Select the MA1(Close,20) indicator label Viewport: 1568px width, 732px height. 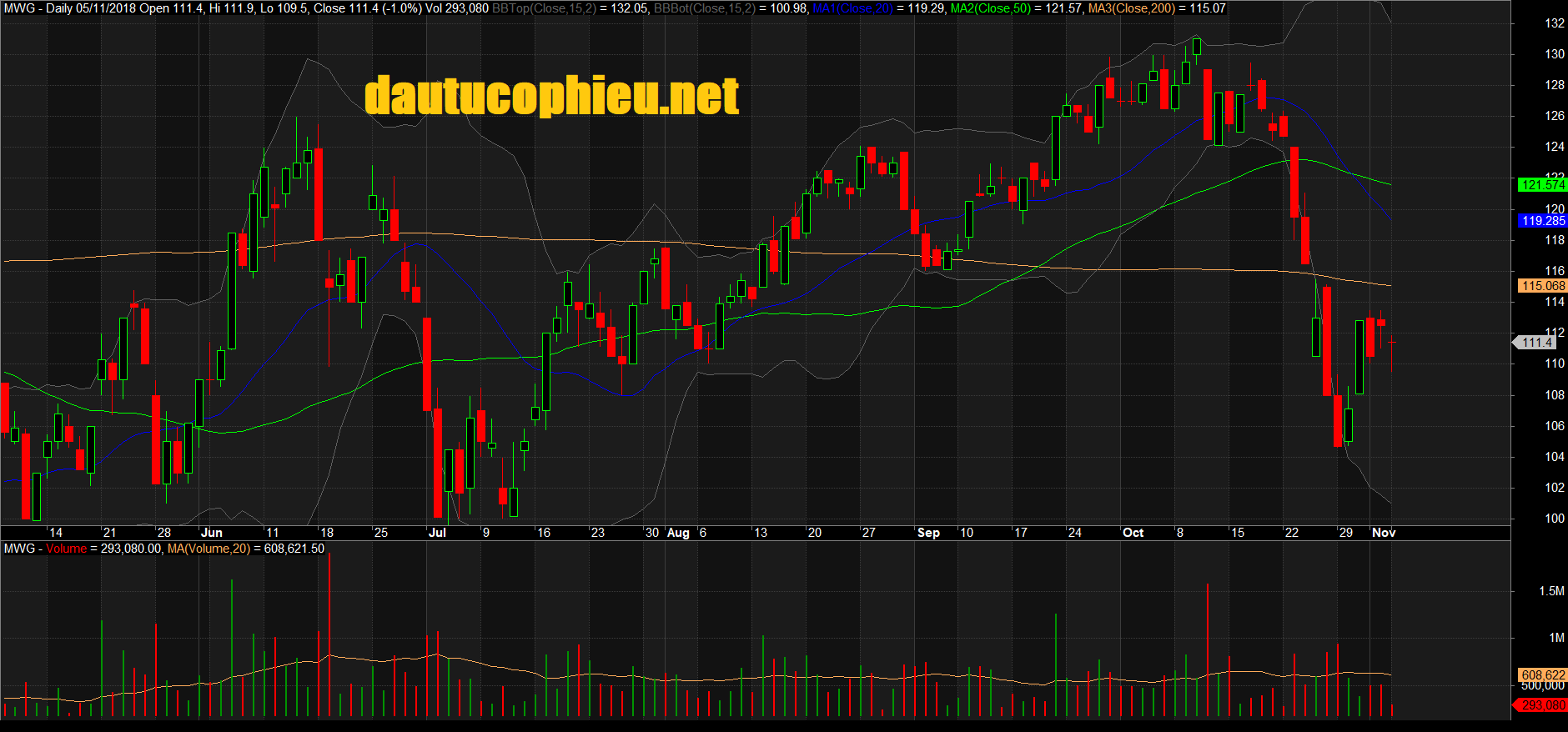coord(852,8)
